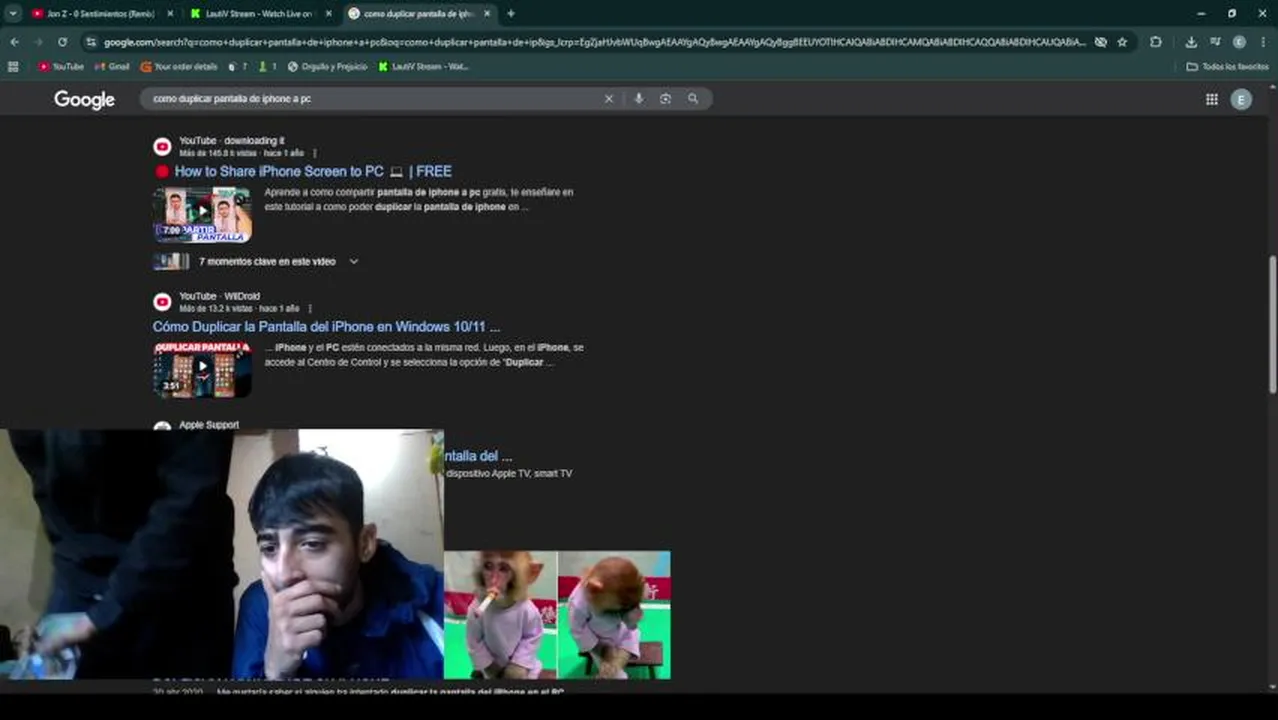The image size is (1278, 720).
Task: Open Chrome downloads
Action: click(x=1191, y=42)
